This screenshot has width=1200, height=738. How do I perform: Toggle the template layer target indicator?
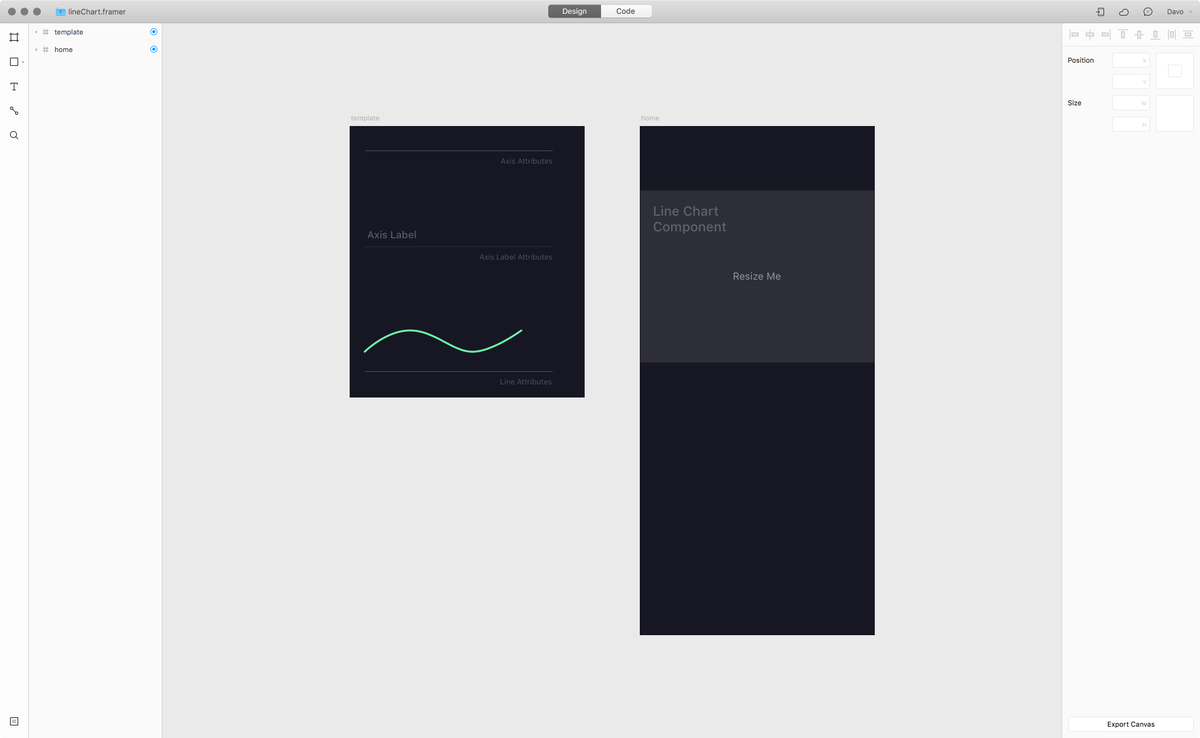(x=154, y=32)
